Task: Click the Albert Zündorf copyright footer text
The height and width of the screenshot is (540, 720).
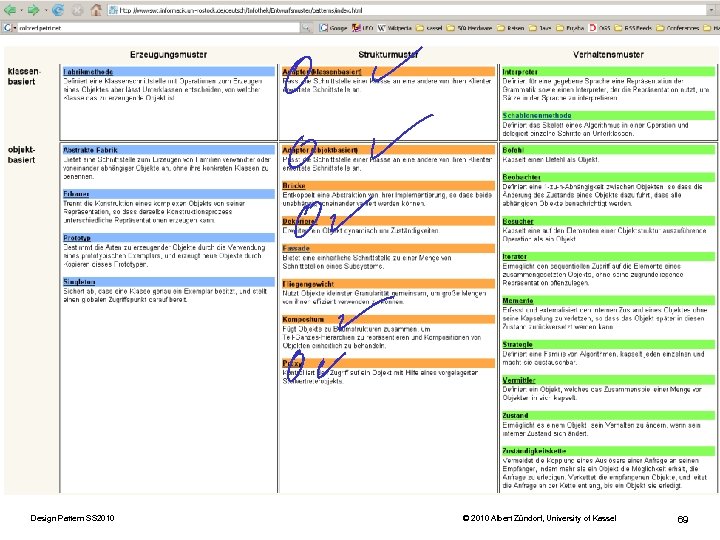Action: 539,518
